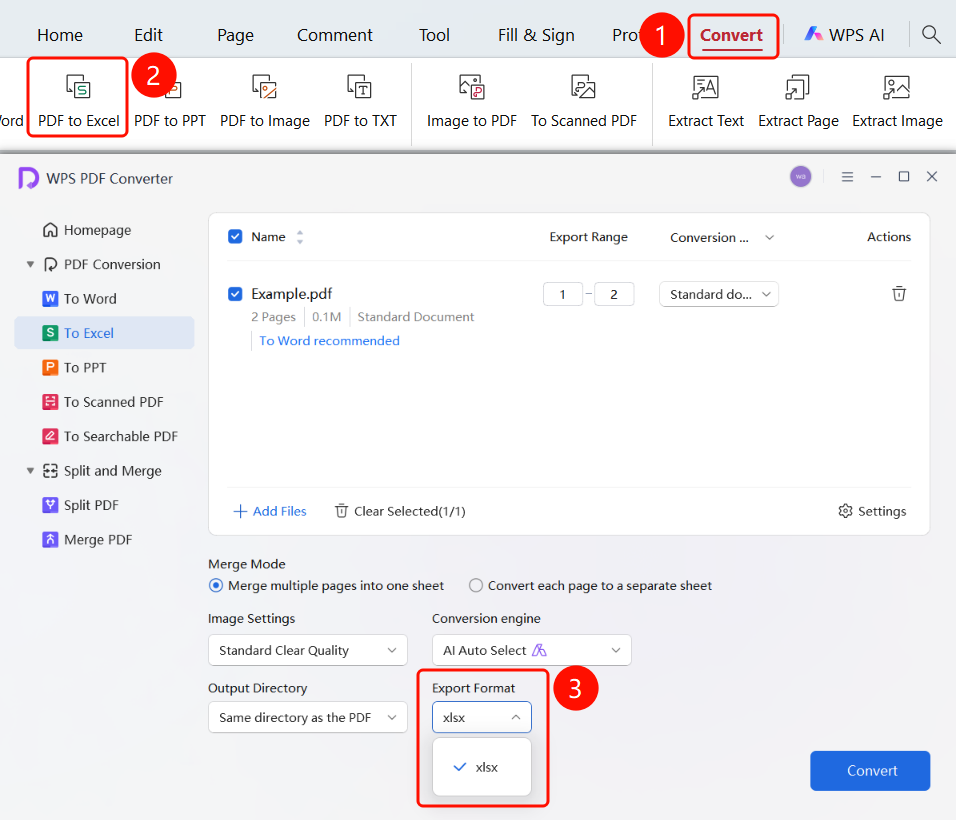Uncheck the Example.pdf checkbox
The height and width of the screenshot is (820, 956).
pyautogui.click(x=235, y=294)
